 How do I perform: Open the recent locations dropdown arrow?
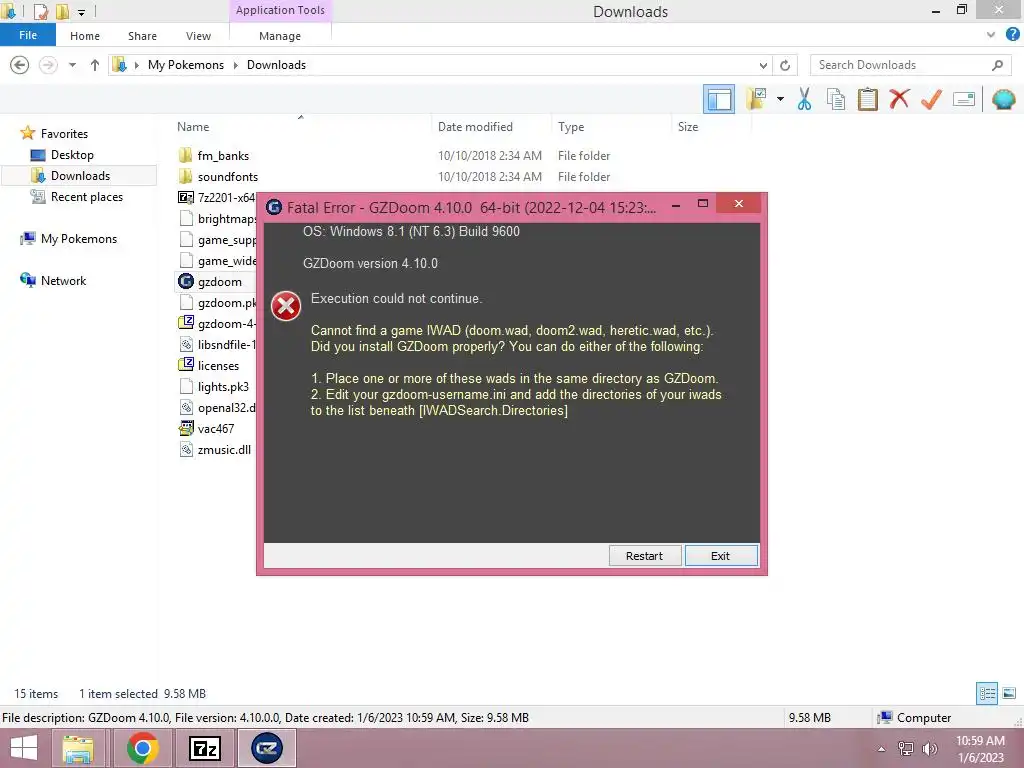point(72,65)
